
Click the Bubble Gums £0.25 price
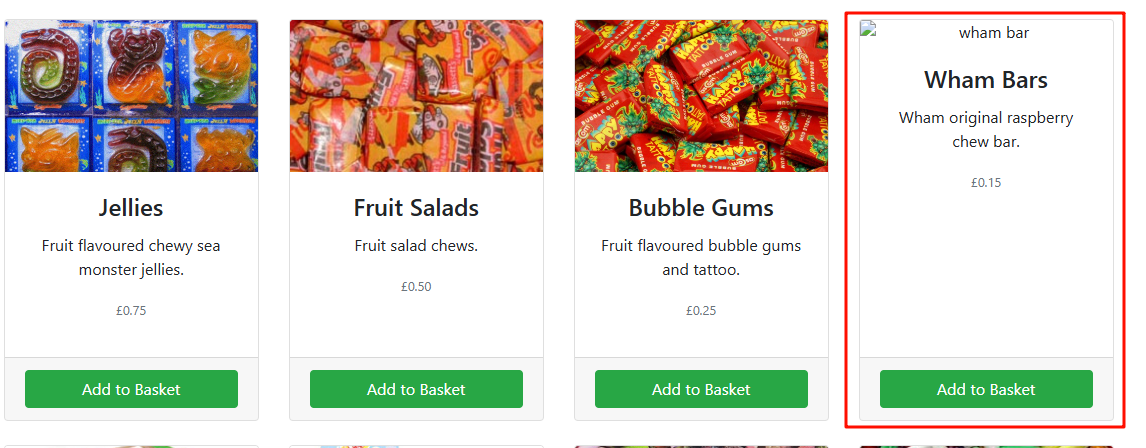[x=701, y=311]
